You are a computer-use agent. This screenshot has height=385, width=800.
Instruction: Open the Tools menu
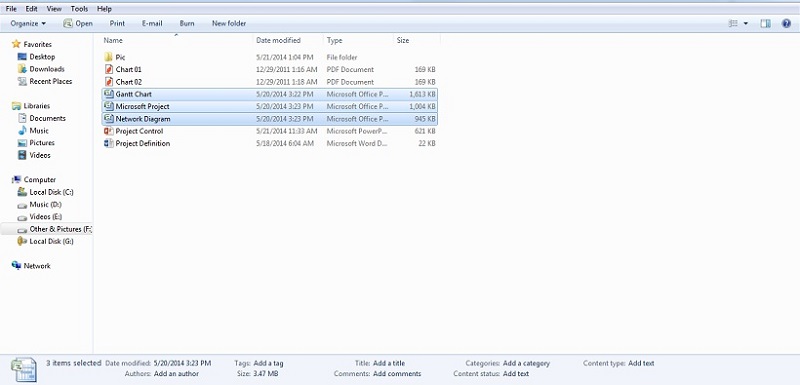point(79,9)
